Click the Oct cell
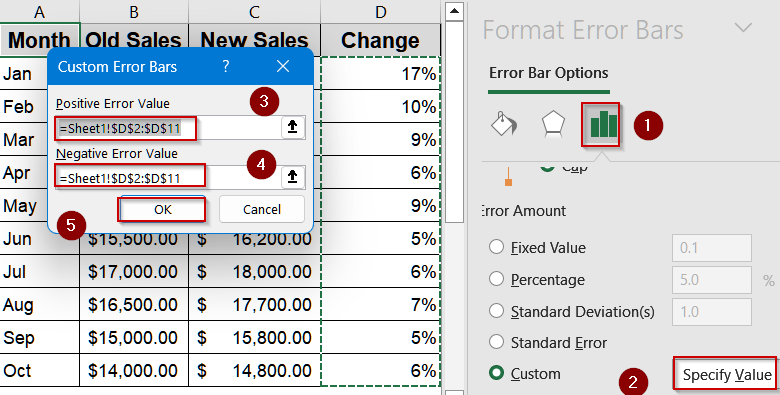This screenshot has width=780, height=395. (x=39, y=370)
